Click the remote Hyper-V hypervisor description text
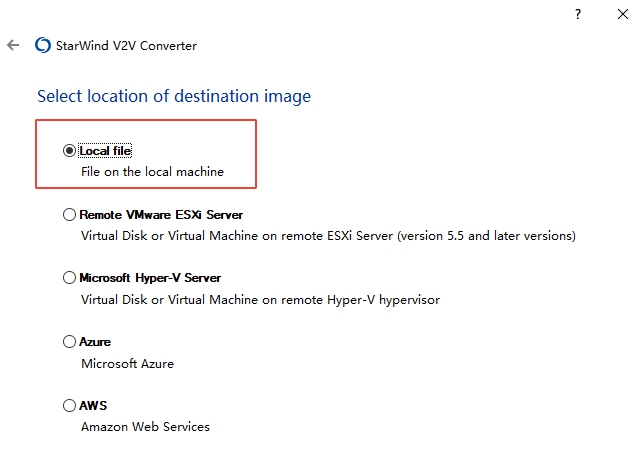 coord(260,300)
